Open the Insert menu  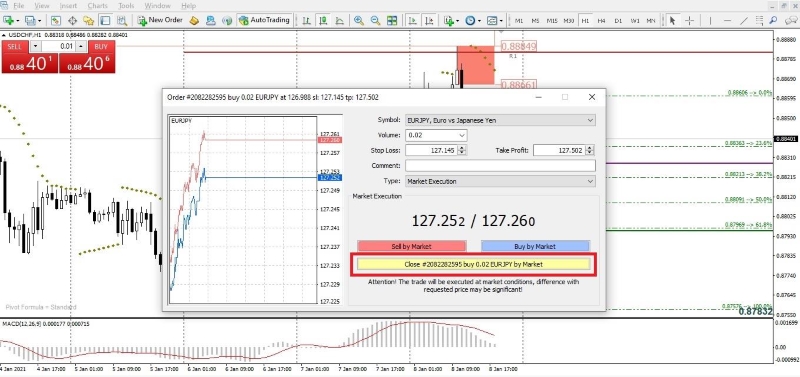68,6
